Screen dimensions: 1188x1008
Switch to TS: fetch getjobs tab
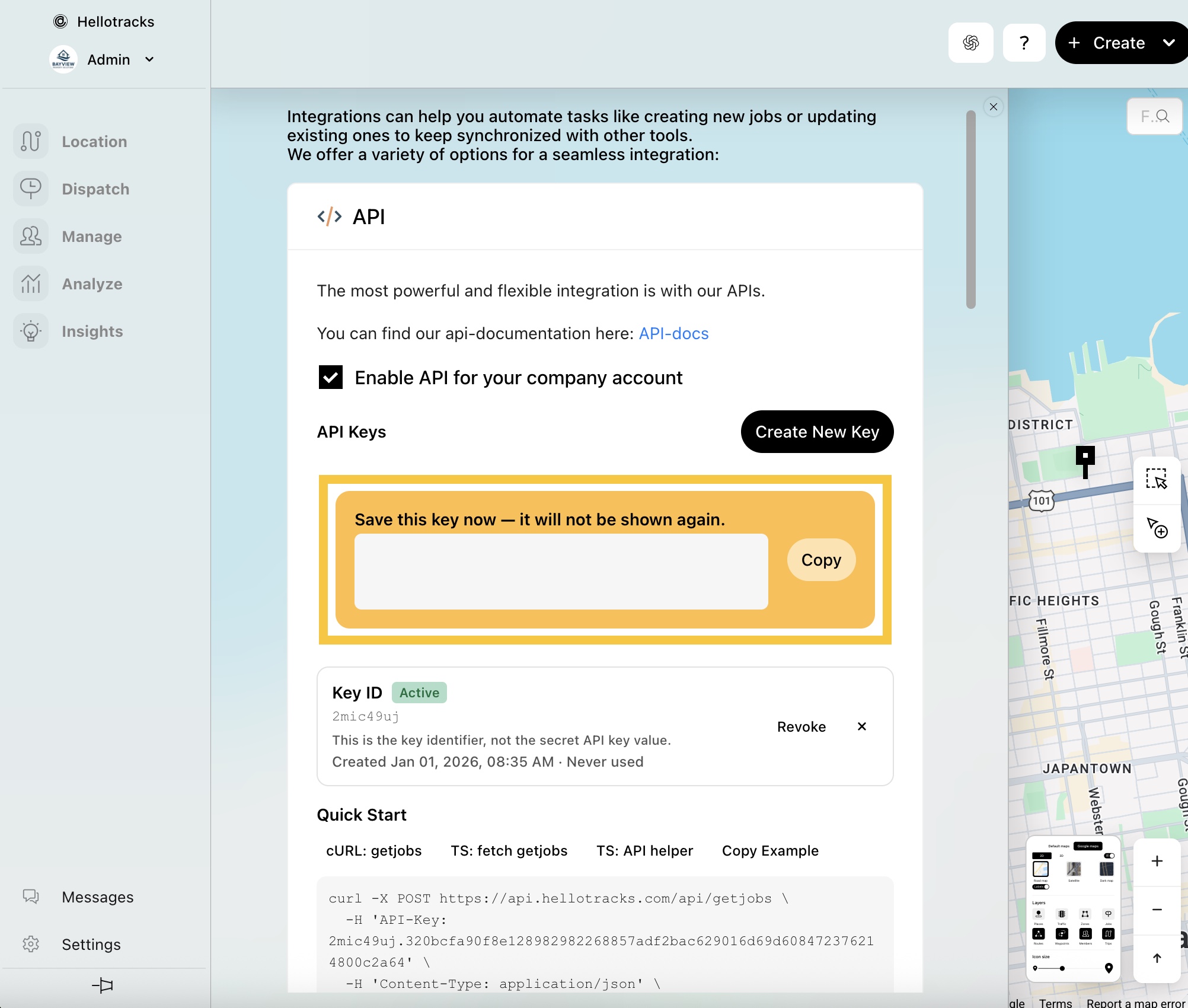(509, 851)
